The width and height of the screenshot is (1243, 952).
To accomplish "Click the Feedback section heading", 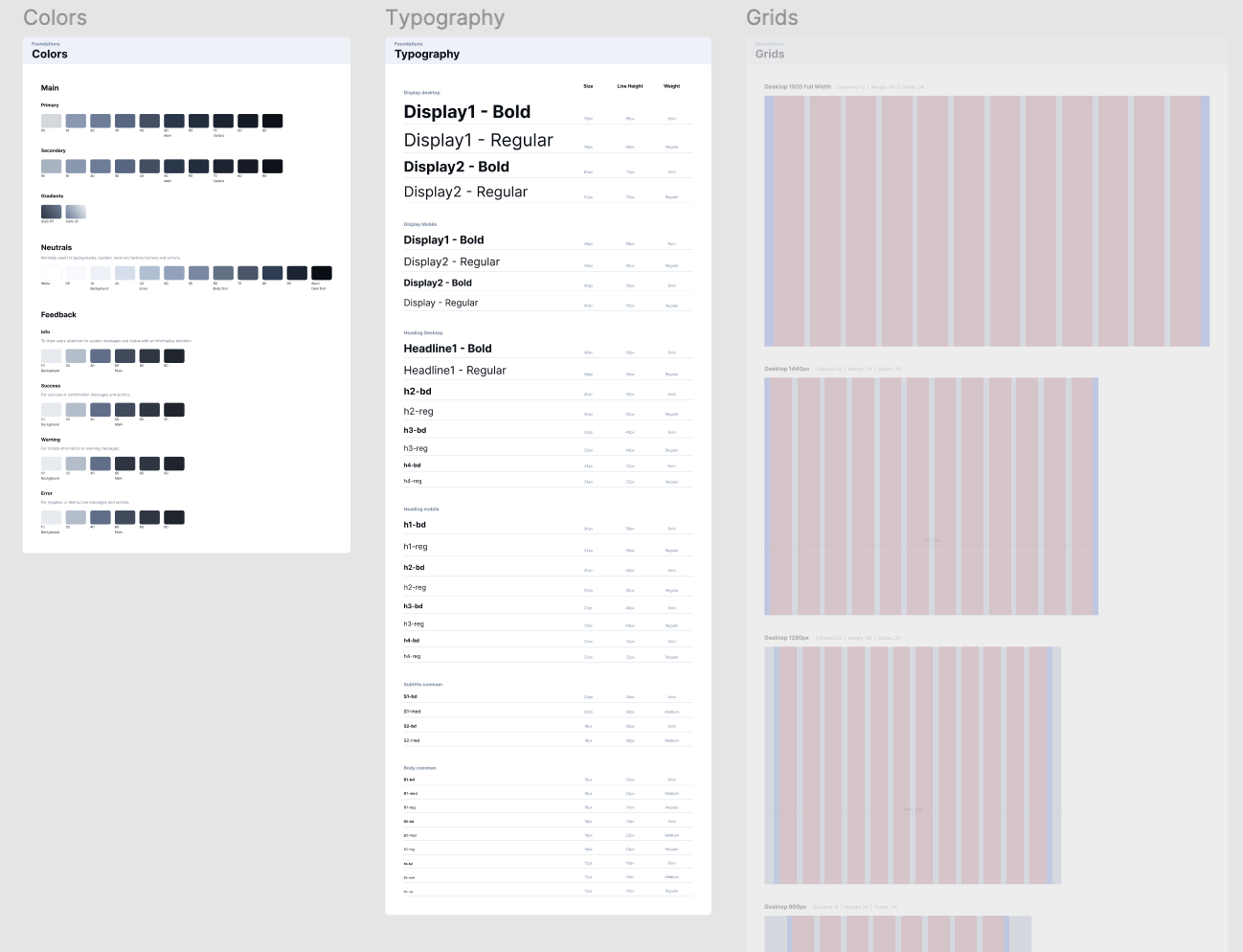I will point(58,315).
